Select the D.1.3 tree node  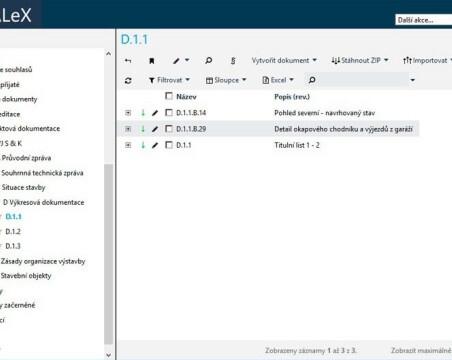(13, 246)
